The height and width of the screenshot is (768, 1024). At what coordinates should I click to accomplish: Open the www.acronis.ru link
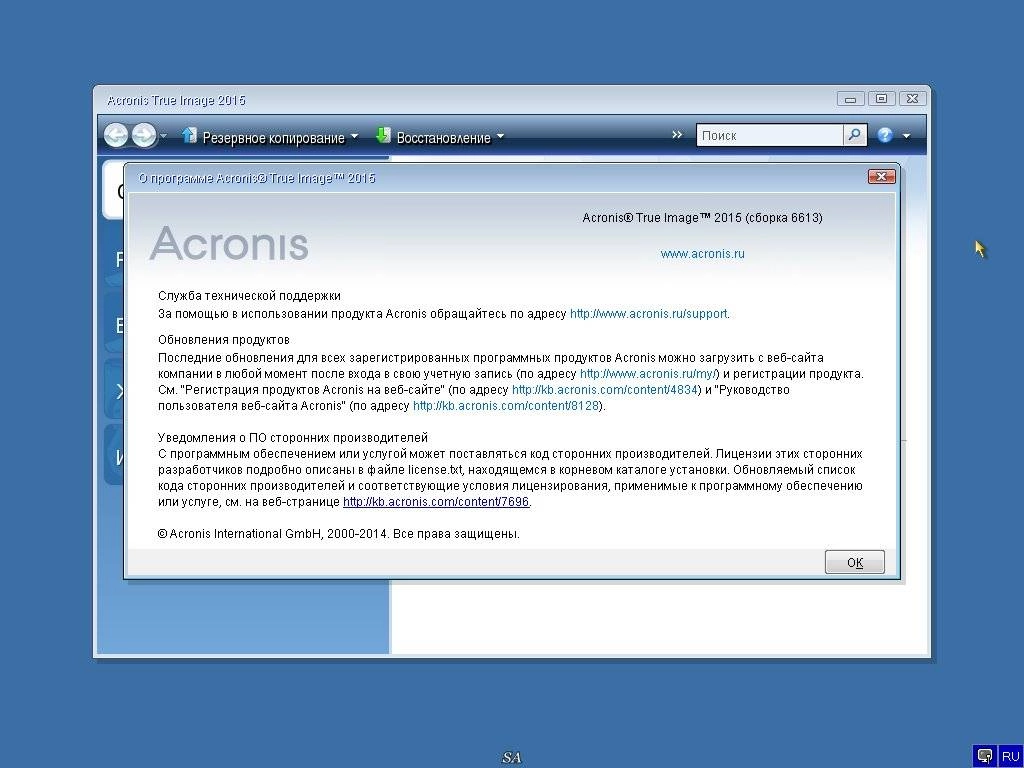[702, 254]
